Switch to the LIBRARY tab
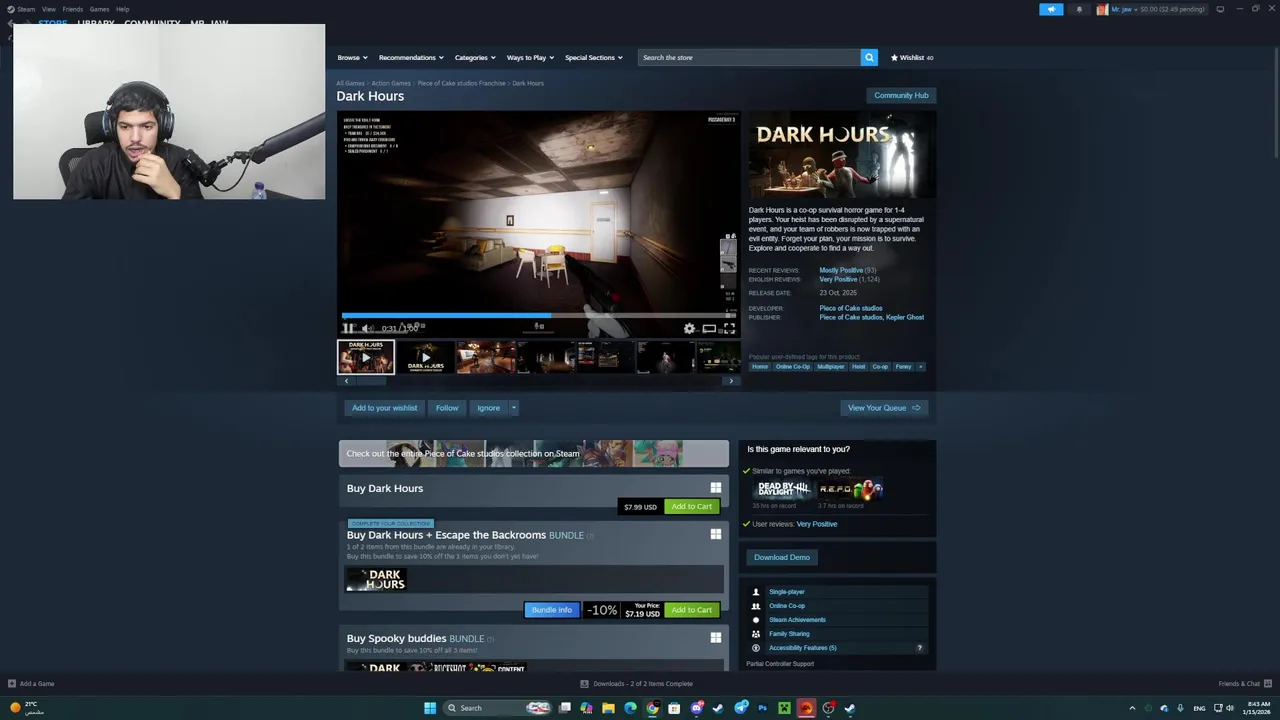The width and height of the screenshot is (1280, 720). pyautogui.click(x=96, y=23)
